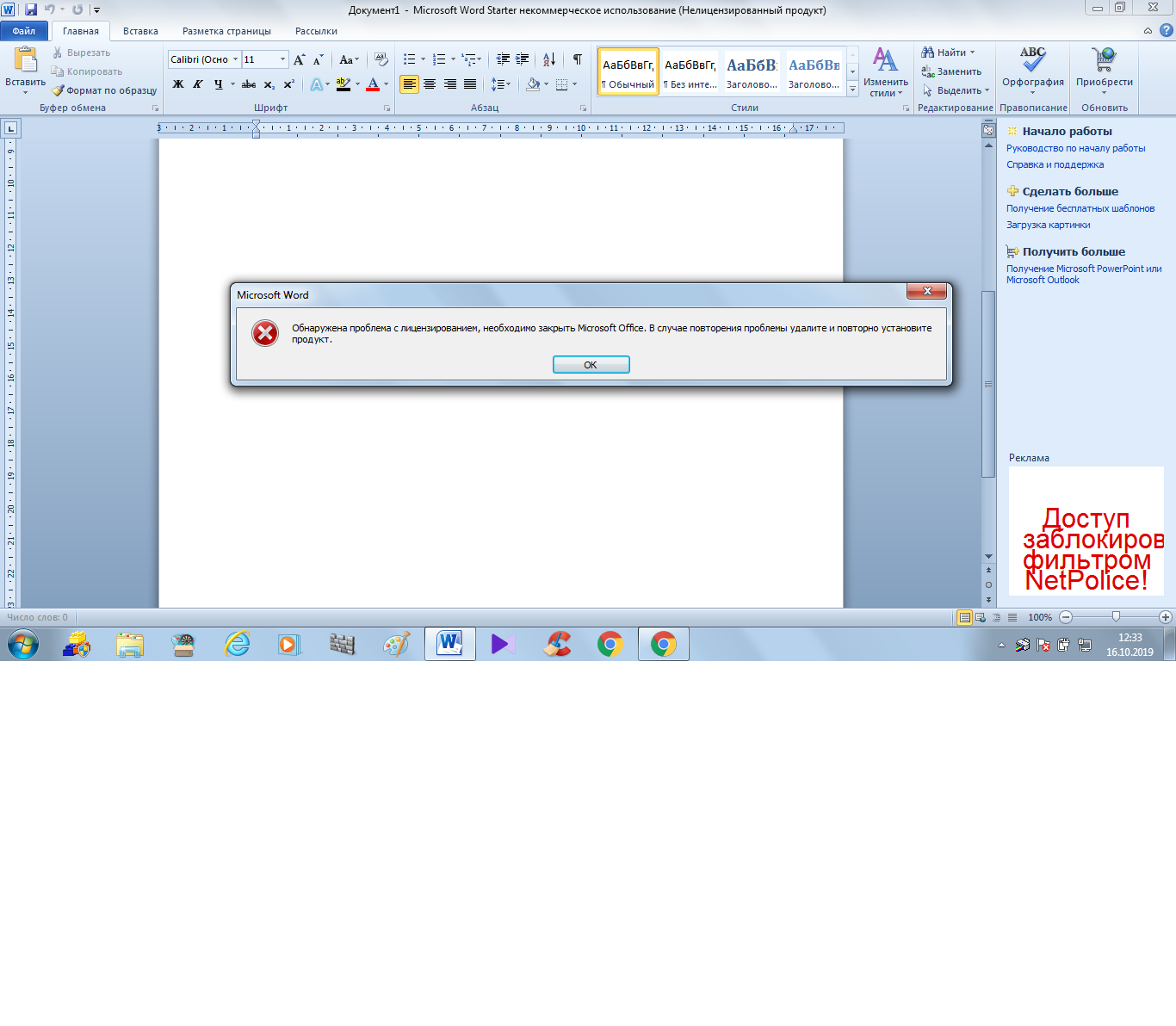Select justify alignment
The height and width of the screenshot is (1026, 1176).
click(x=470, y=84)
